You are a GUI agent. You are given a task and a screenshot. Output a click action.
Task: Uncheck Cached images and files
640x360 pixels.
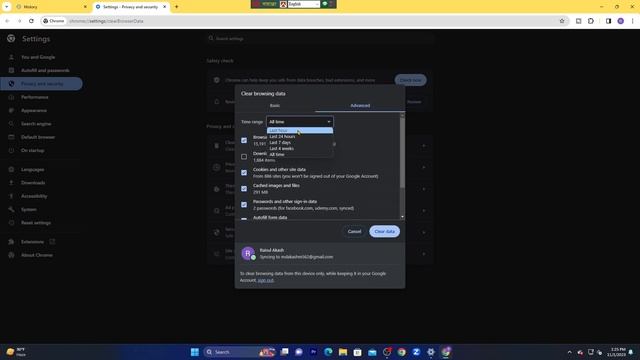coord(244,189)
